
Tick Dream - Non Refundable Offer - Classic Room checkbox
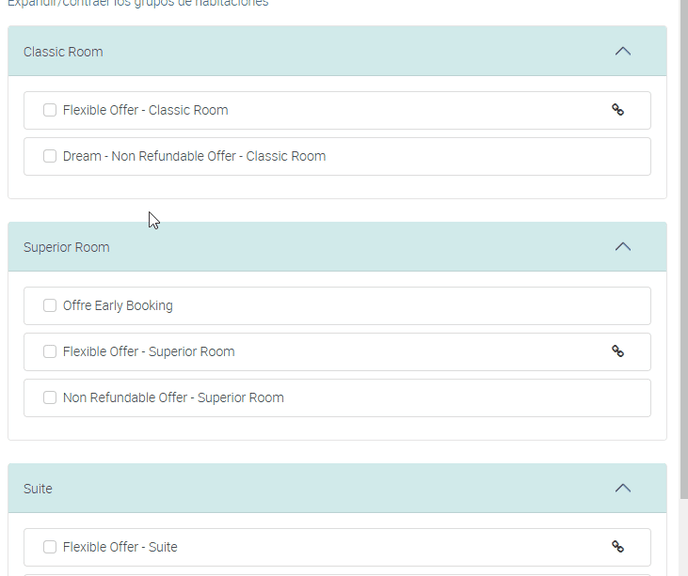pos(50,156)
